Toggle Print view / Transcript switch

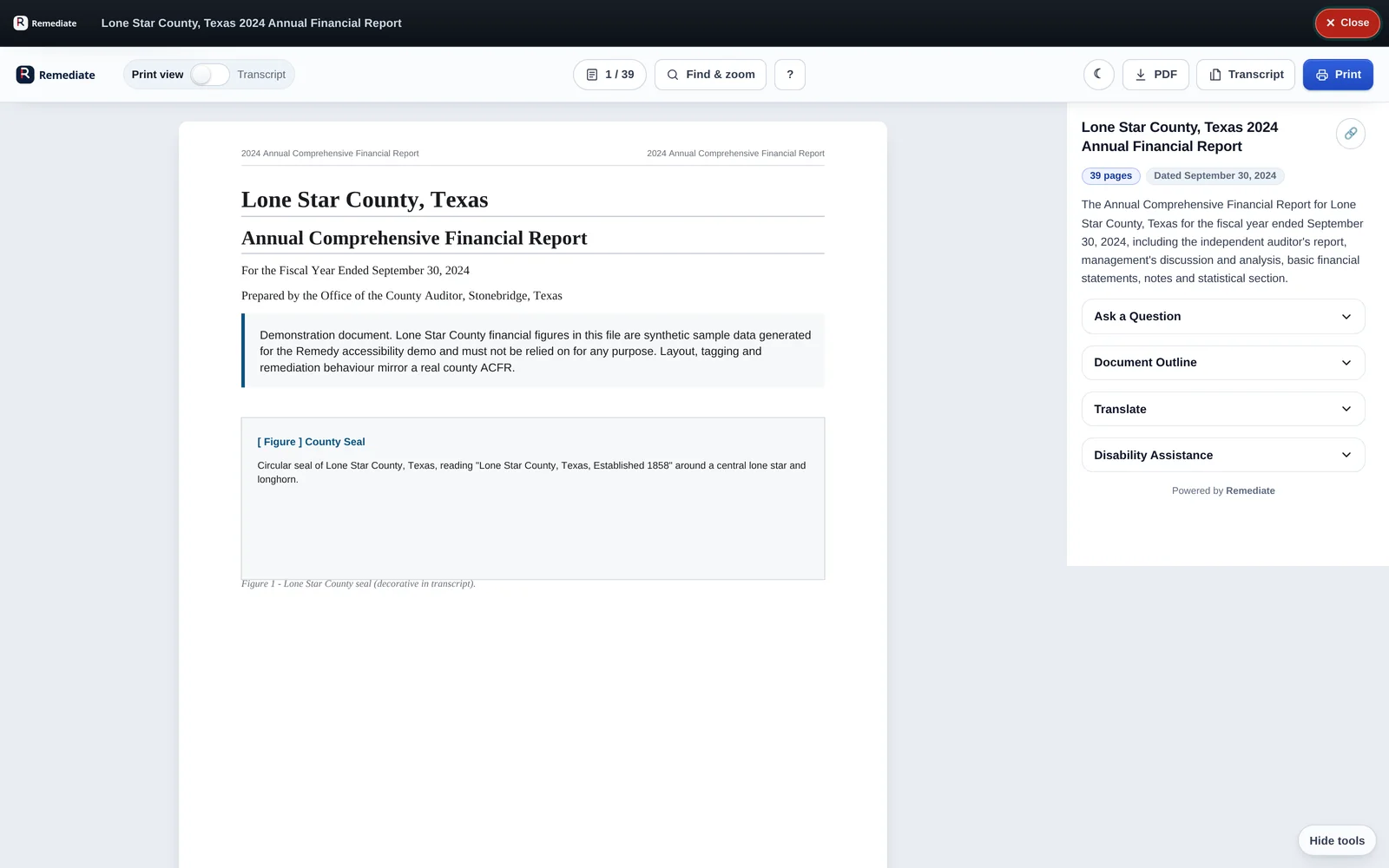[x=210, y=75]
